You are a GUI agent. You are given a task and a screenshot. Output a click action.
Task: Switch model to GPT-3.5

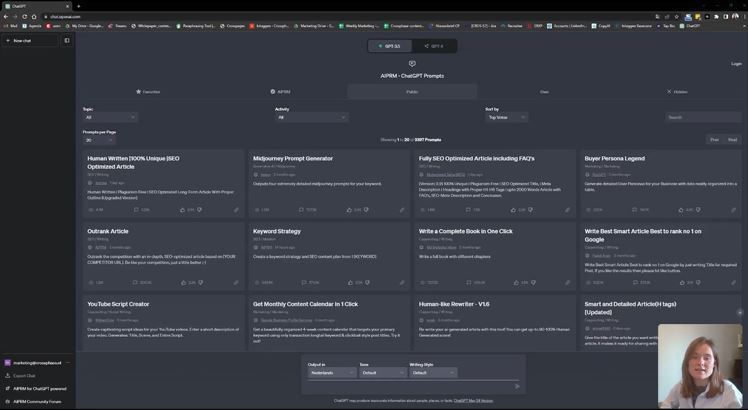[389, 46]
